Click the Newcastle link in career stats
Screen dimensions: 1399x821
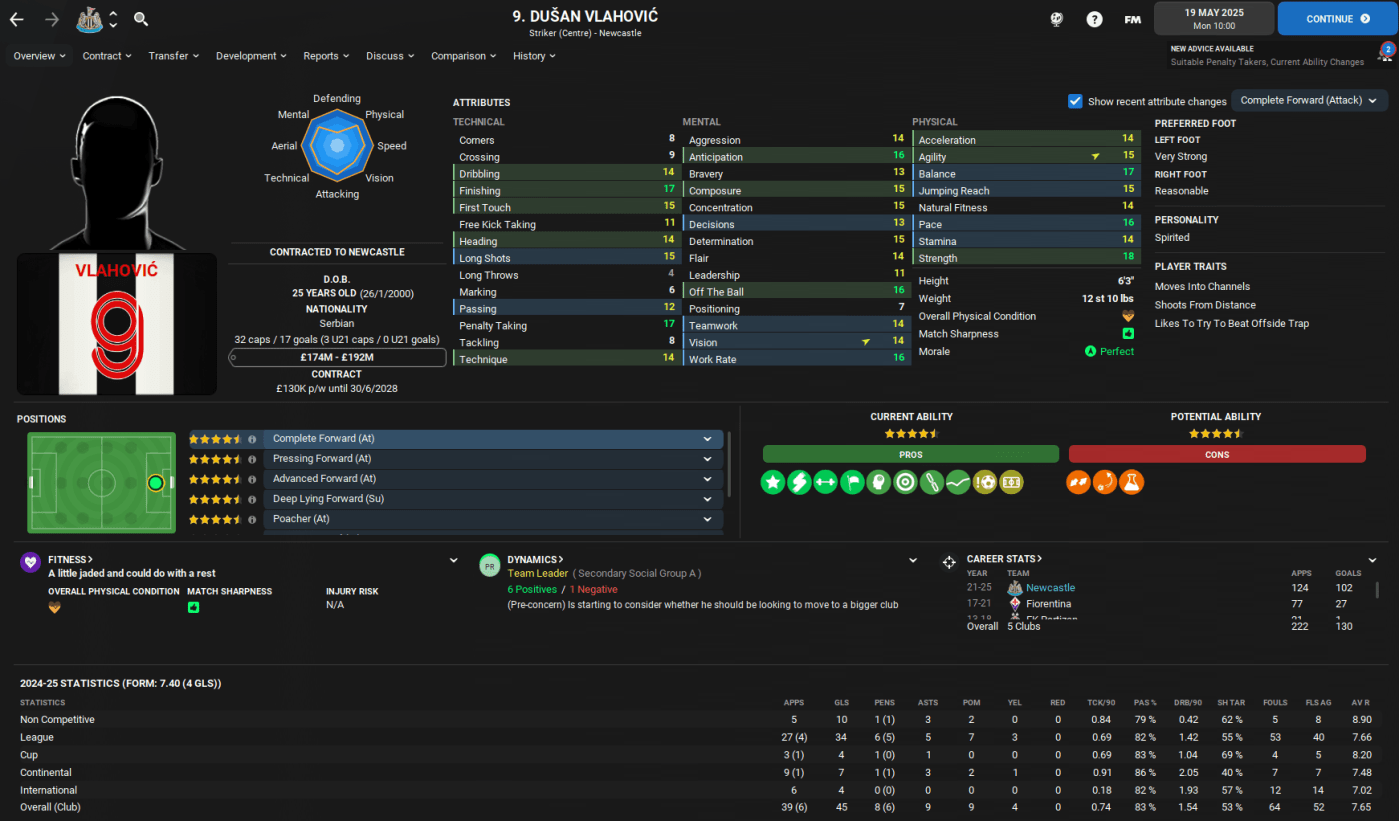point(1050,588)
